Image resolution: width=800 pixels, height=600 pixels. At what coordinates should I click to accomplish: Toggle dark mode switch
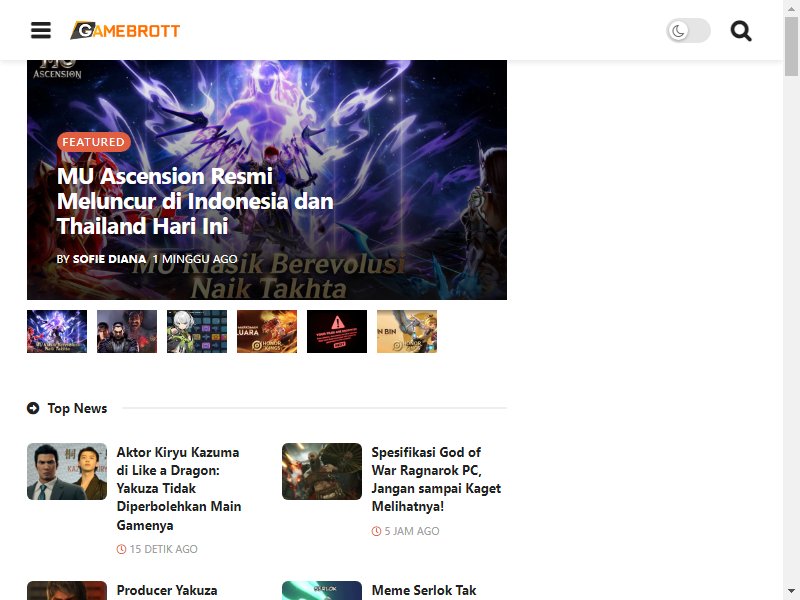[688, 31]
